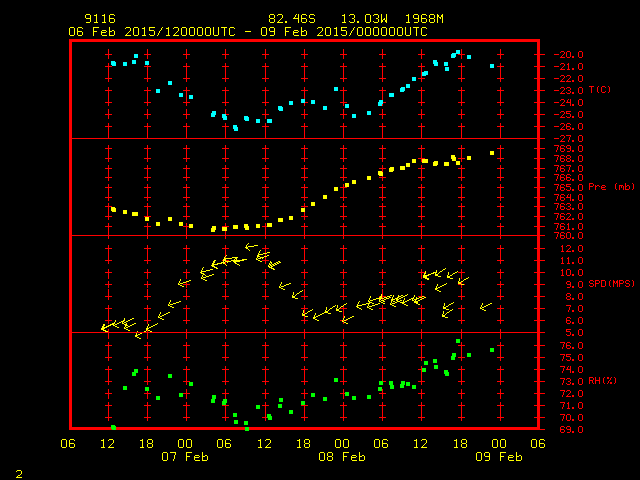Click the 00 hour label above 07 Feb
This screenshot has width=640, height=480.
(185, 444)
